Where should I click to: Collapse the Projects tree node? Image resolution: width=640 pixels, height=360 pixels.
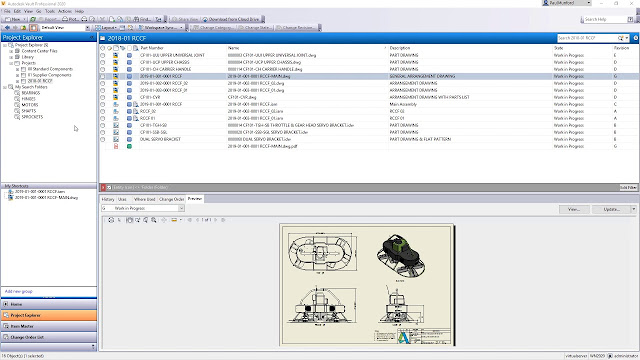(x=11, y=63)
